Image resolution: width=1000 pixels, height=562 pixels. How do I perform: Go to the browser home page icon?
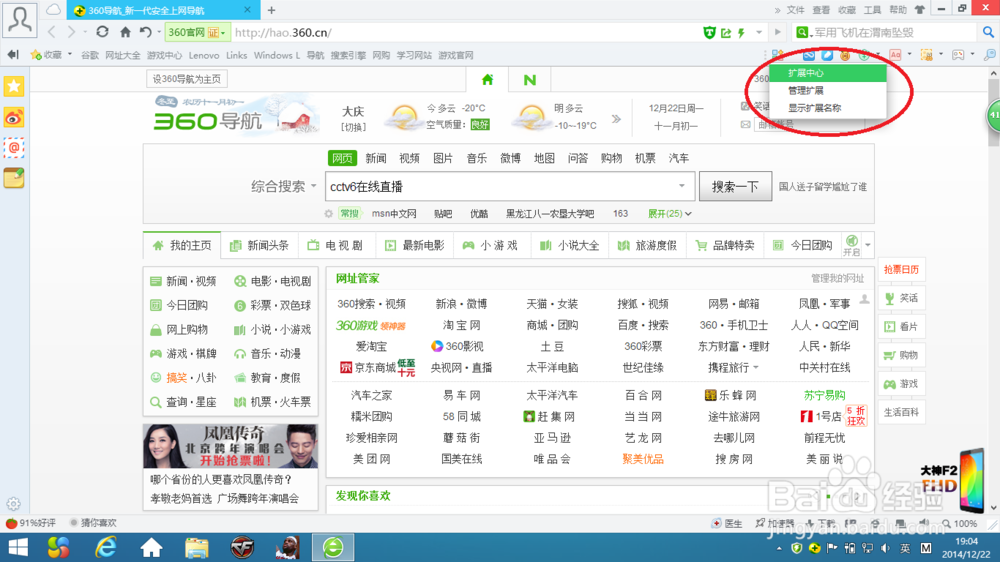point(125,32)
